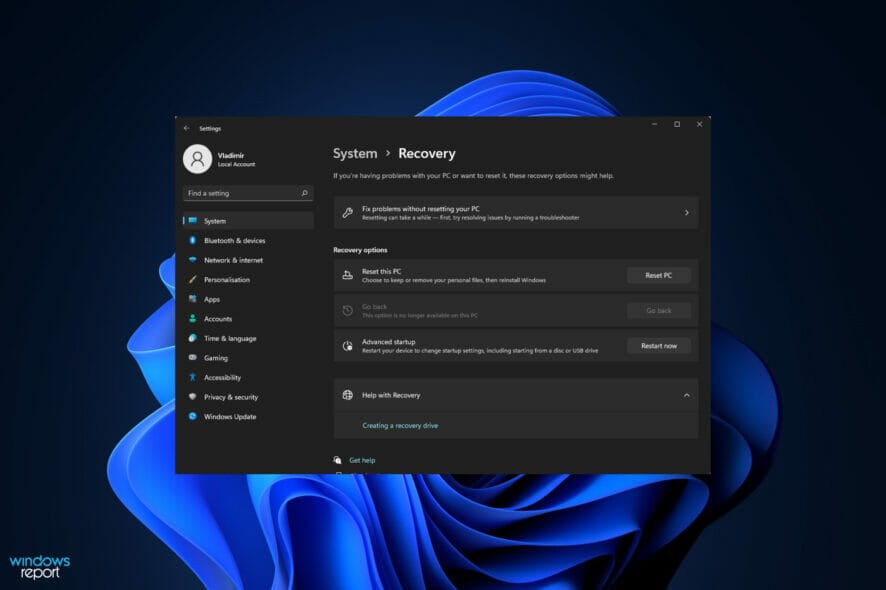Viewport: 886px width, 590px height.
Task: Click the greyed-out Go back button
Action: pos(659,310)
